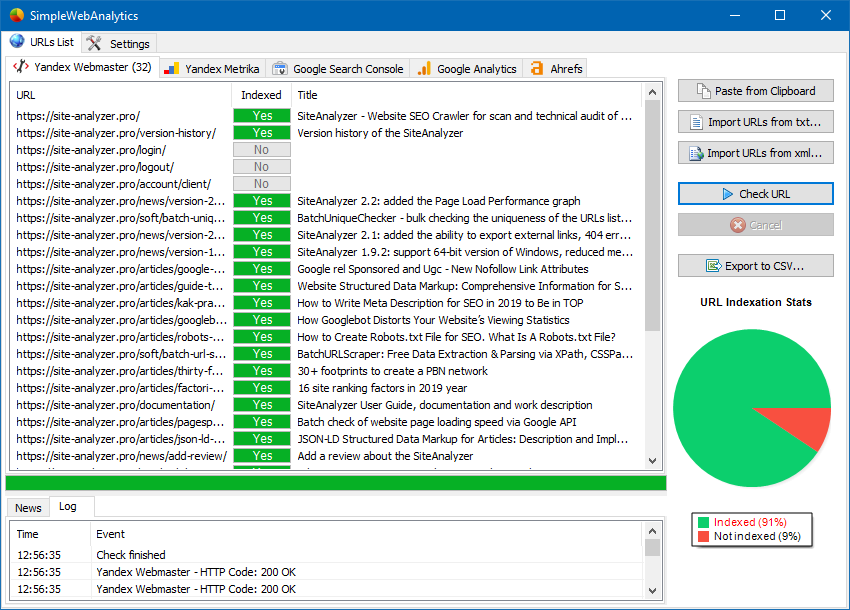The height and width of the screenshot is (610, 850).
Task: Click the Google Search Console icon
Action: click(x=279, y=69)
